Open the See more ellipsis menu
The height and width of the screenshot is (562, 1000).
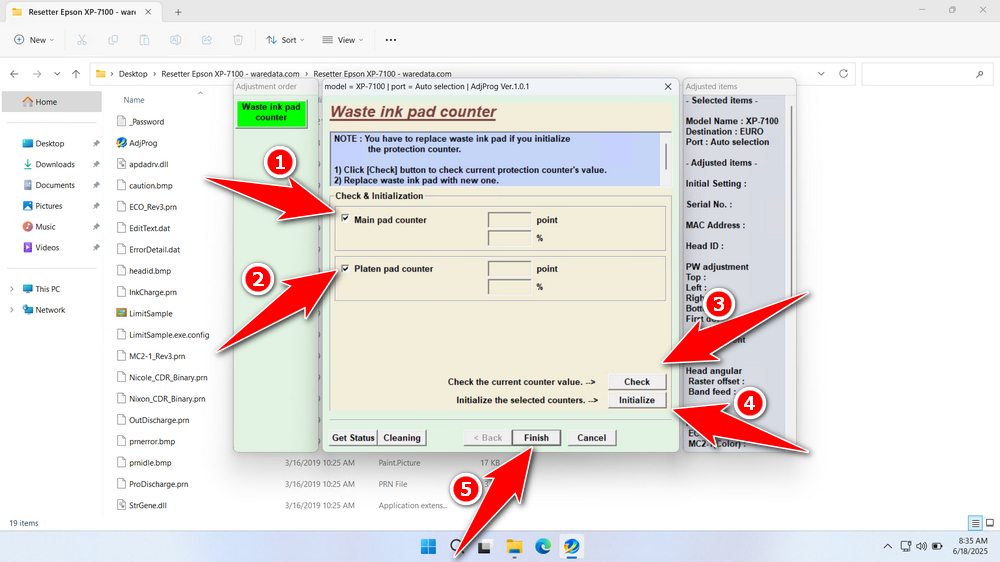pyautogui.click(x=391, y=40)
